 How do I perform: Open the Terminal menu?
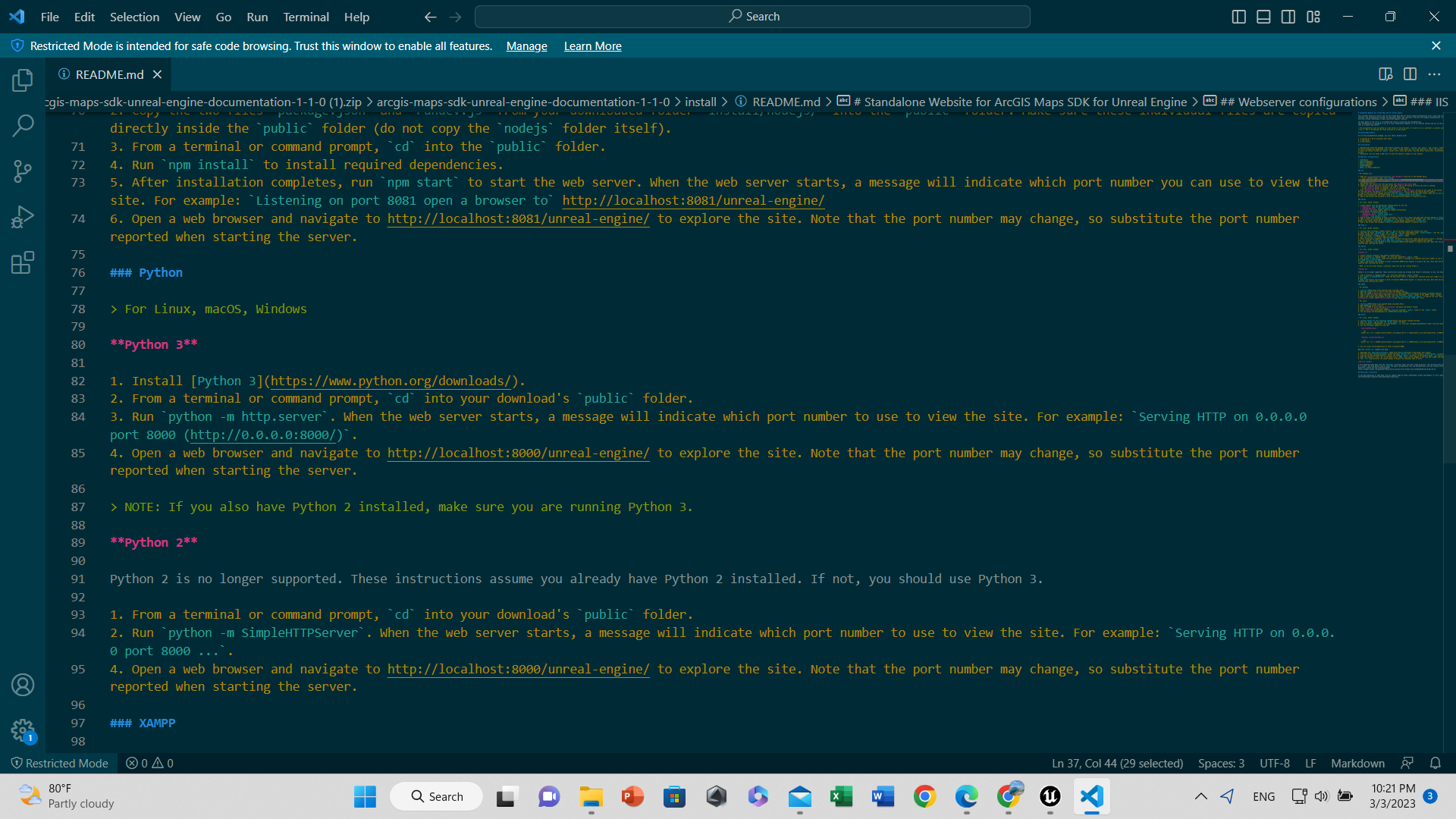click(x=306, y=17)
